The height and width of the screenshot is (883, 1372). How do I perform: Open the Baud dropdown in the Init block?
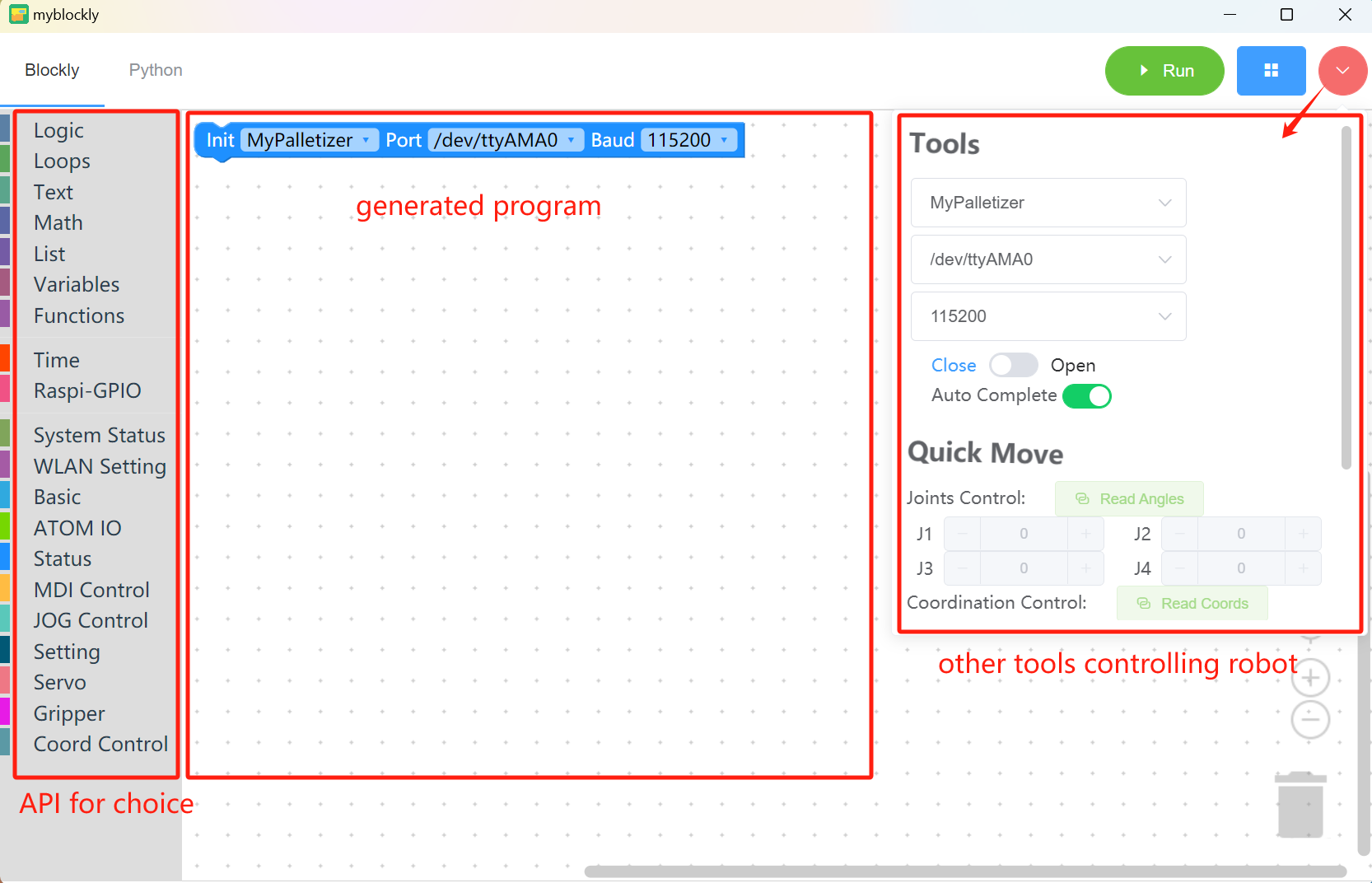[x=688, y=140]
